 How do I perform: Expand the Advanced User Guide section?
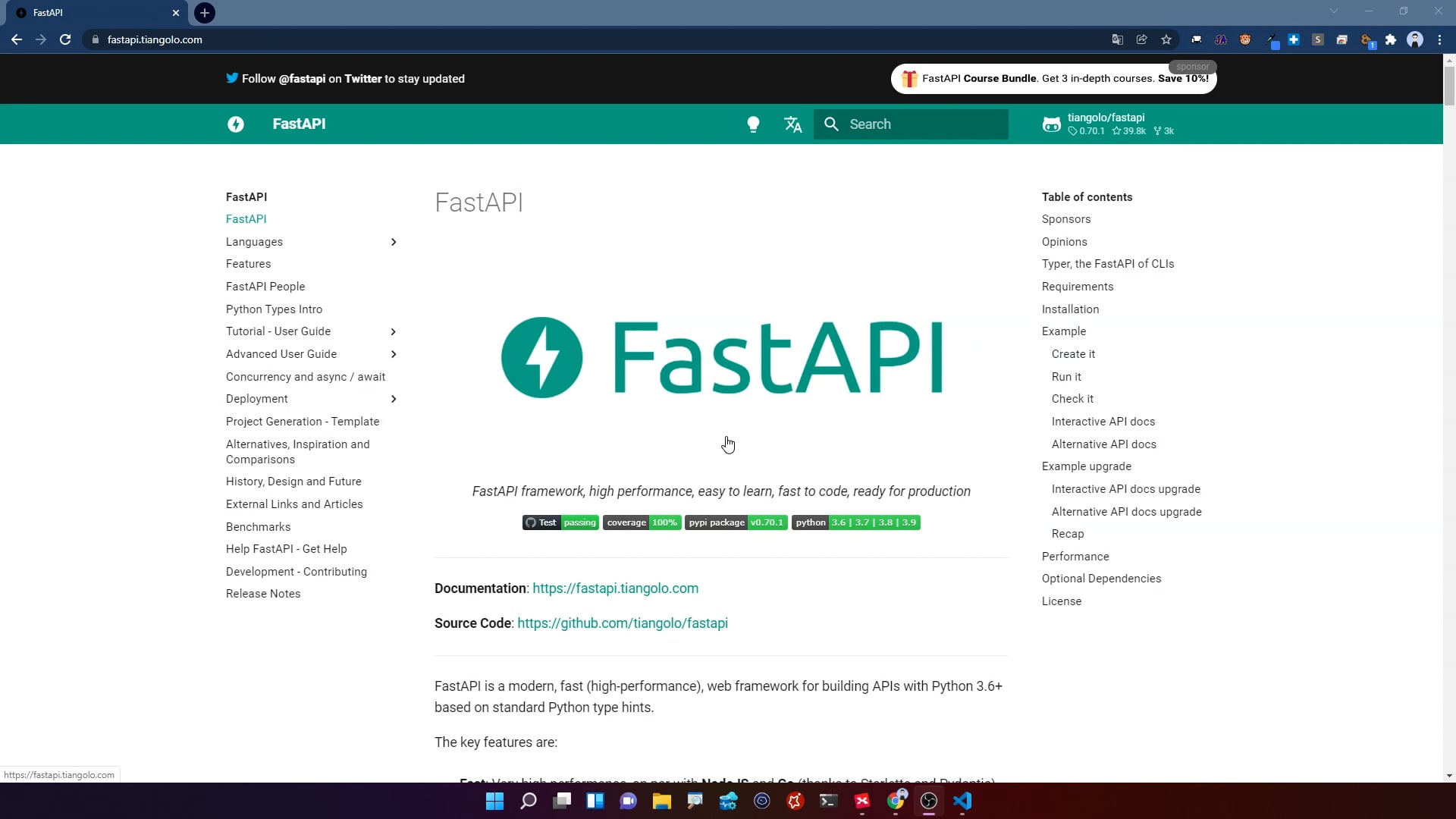(394, 354)
